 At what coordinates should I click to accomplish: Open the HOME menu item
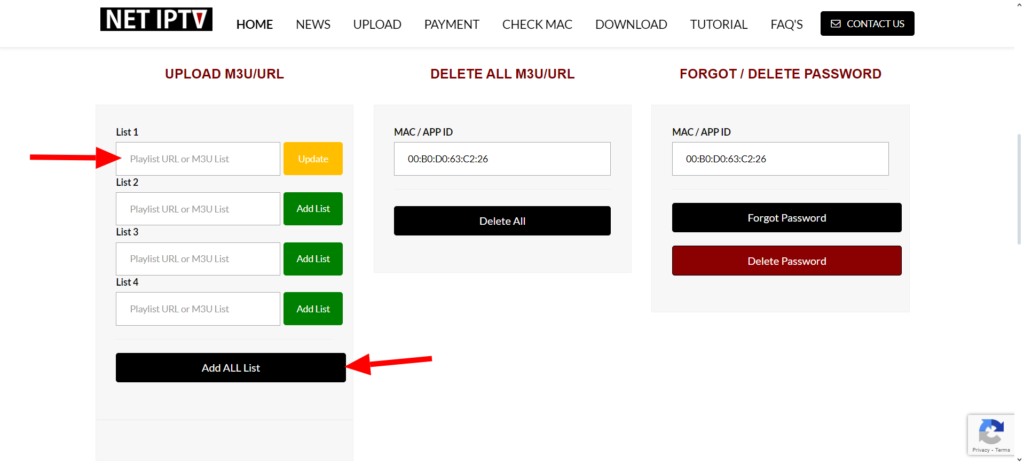[254, 24]
